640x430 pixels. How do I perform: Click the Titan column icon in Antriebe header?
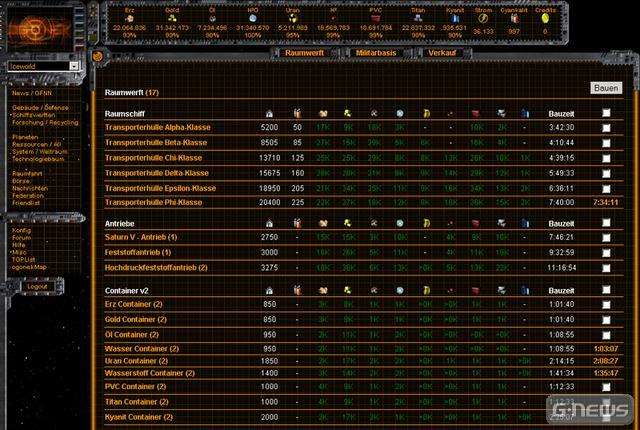[501, 223]
